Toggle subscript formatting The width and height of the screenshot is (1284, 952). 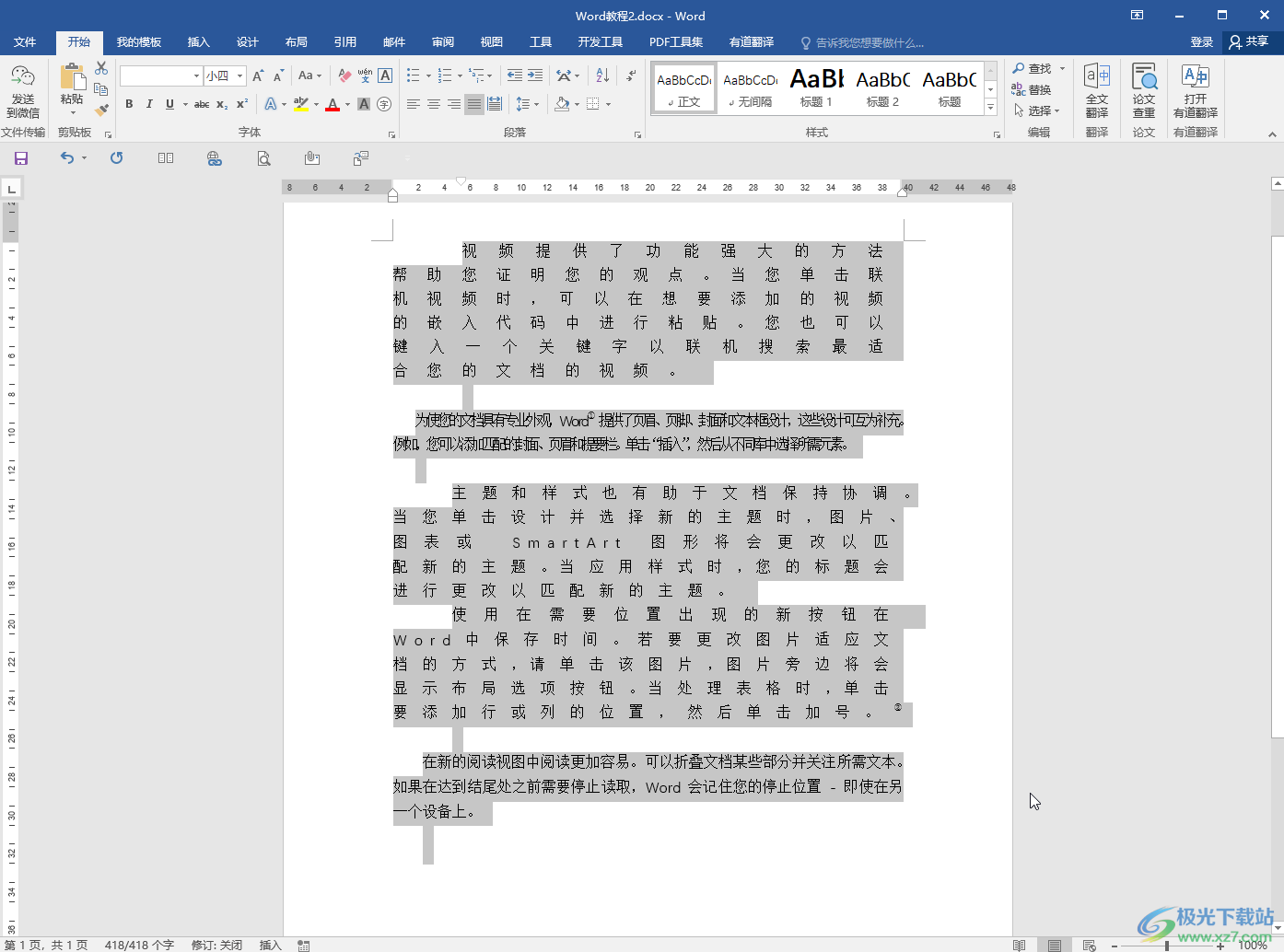pos(222,104)
